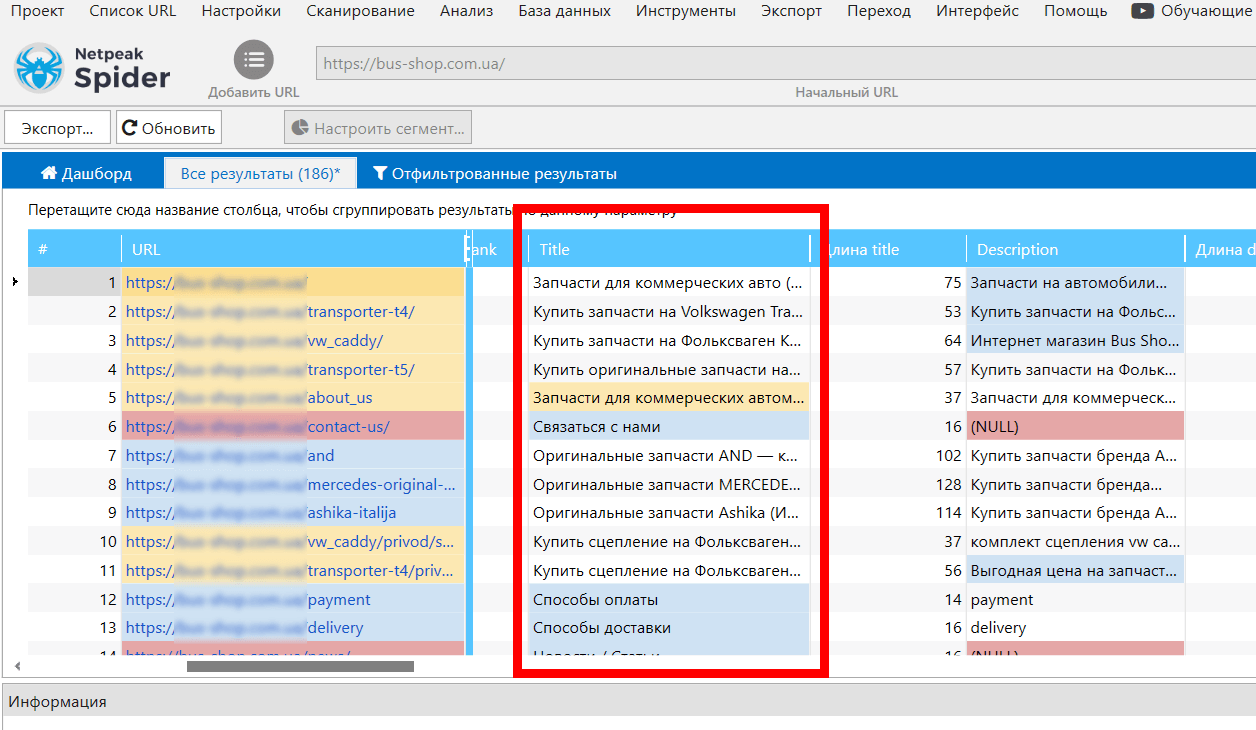Image resolution: width=1256 pixels, height=730 pixels.
Task: Click the Description column header
Action: [1075, 249]
